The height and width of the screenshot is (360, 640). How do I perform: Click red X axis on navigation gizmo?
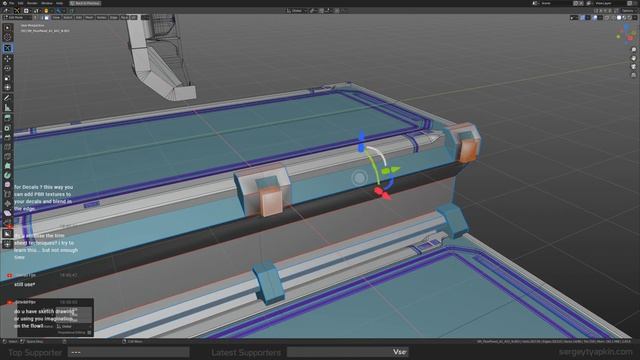pos(630,38)
